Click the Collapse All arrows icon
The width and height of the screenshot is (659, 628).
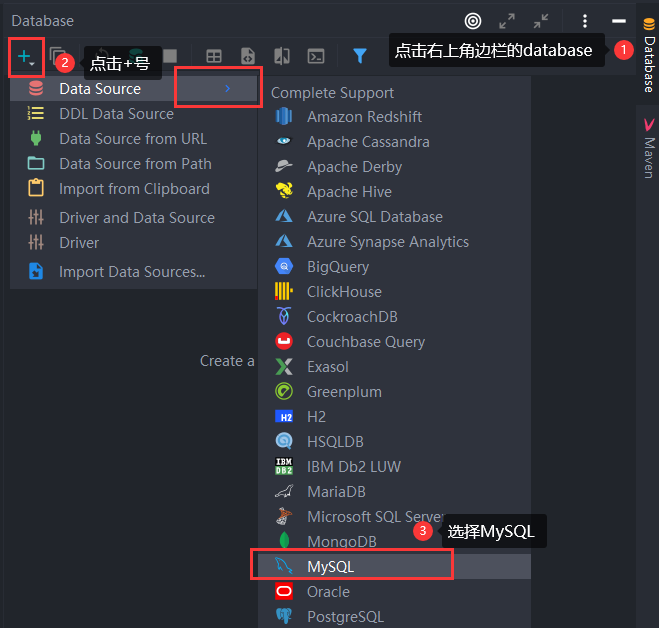pos(541,21)
